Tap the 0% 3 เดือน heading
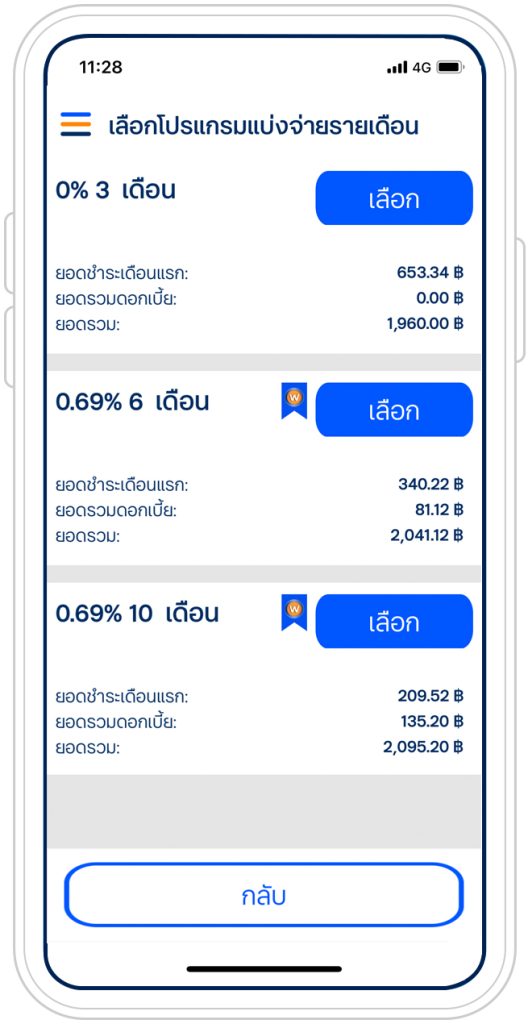Image resolution: width=528 pixels, height=1024 pixels. pyautogui.click(x=116, y=191)
